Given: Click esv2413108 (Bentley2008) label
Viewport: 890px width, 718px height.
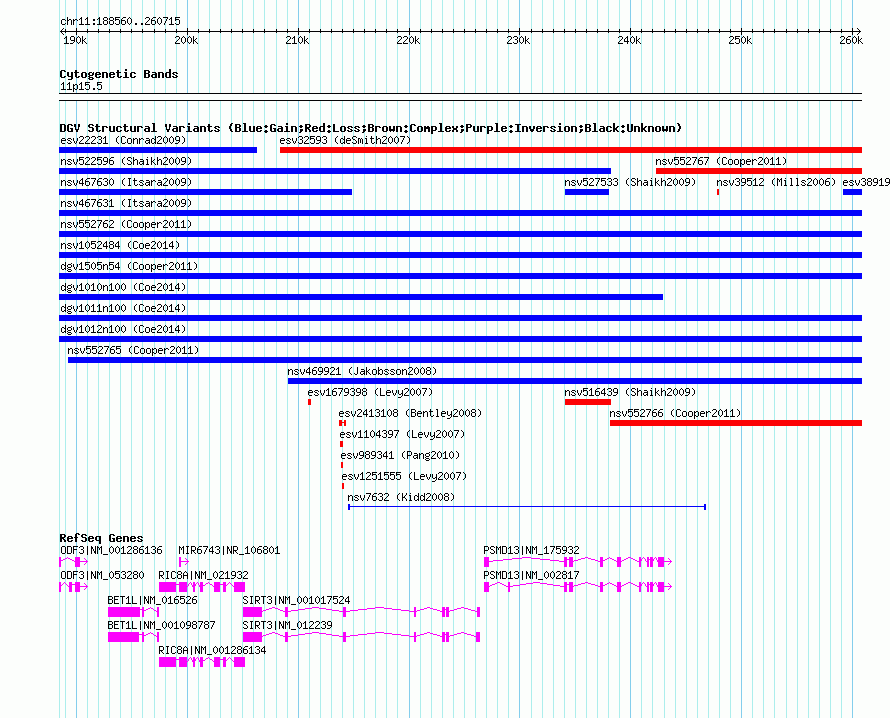Looking at the screenshot, I should [x=410, y=413].
